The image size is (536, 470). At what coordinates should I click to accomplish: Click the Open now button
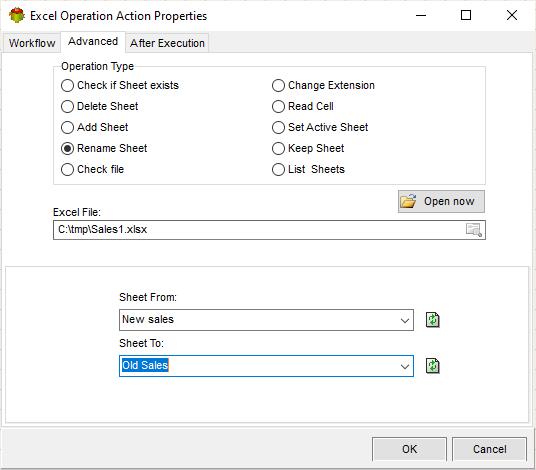[441, 202]
